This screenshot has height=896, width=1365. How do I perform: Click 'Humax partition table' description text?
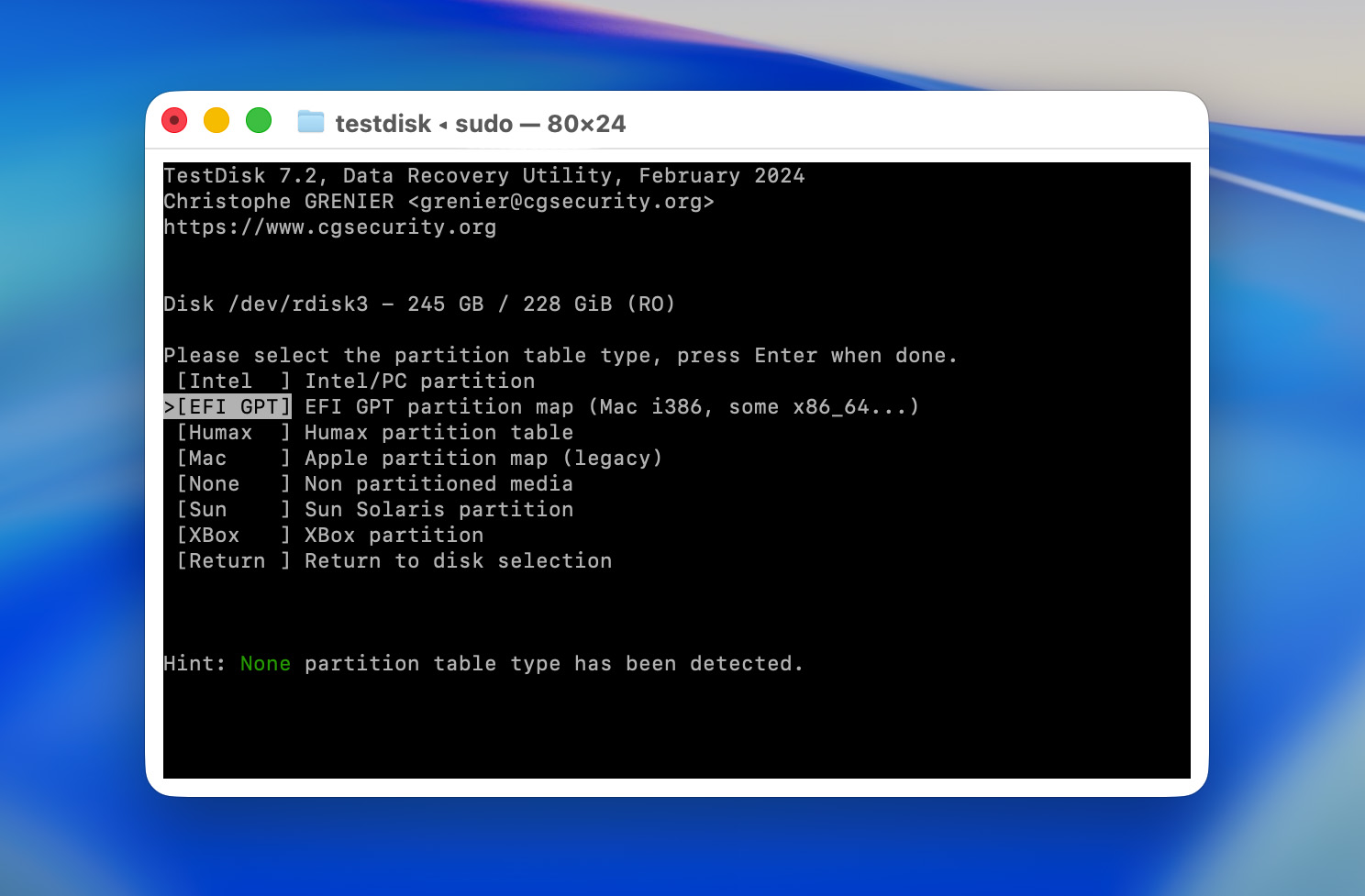click(x=438, y=433)
